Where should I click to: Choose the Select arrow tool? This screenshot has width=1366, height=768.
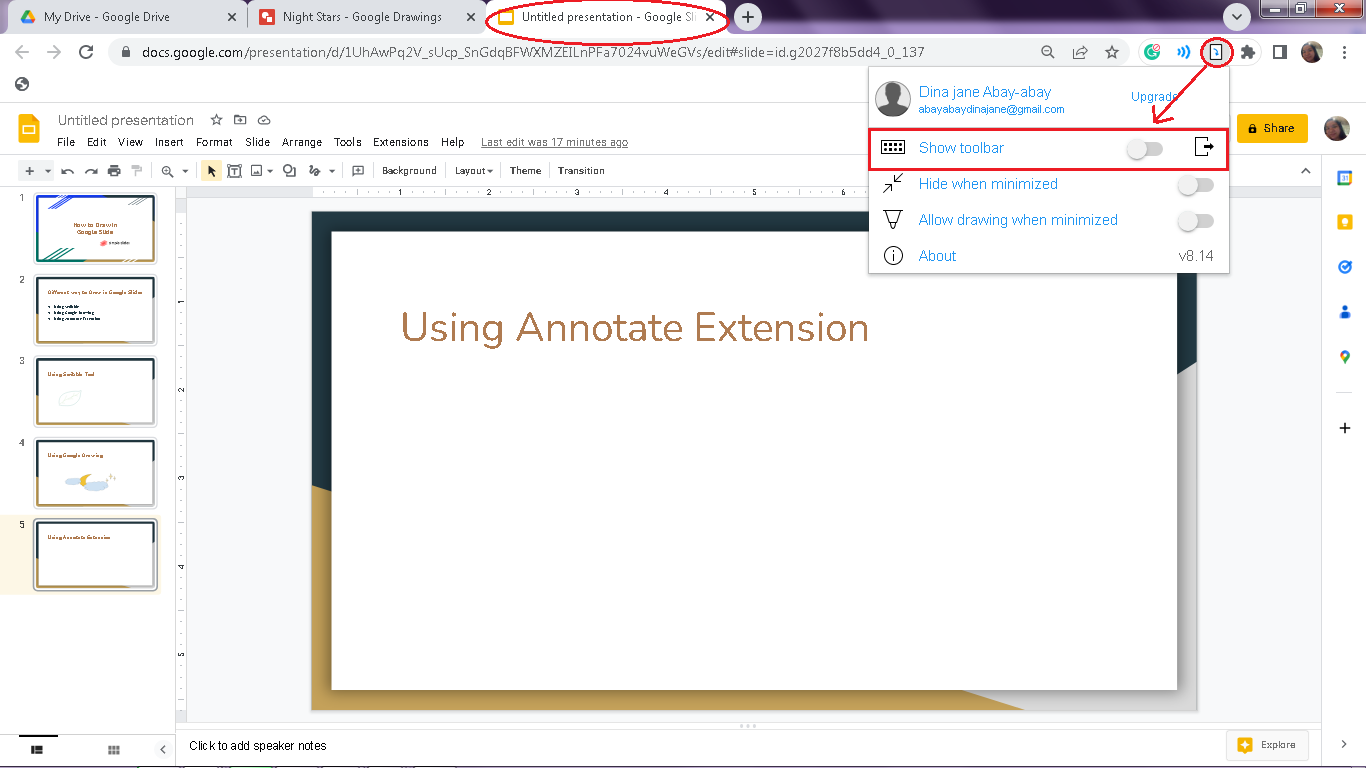pos(211,171)
